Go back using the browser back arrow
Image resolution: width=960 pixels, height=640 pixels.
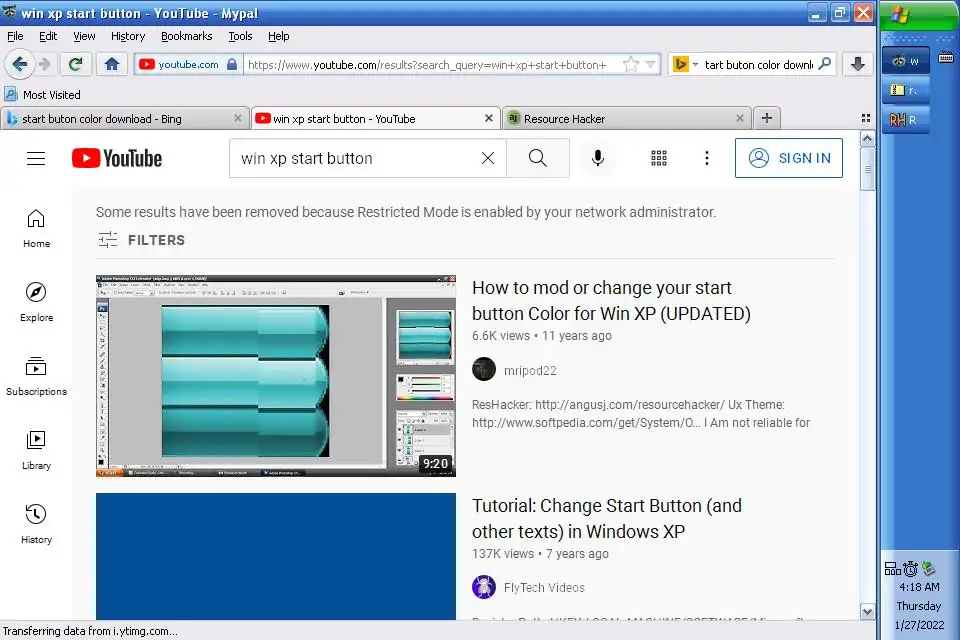point(20,64)
